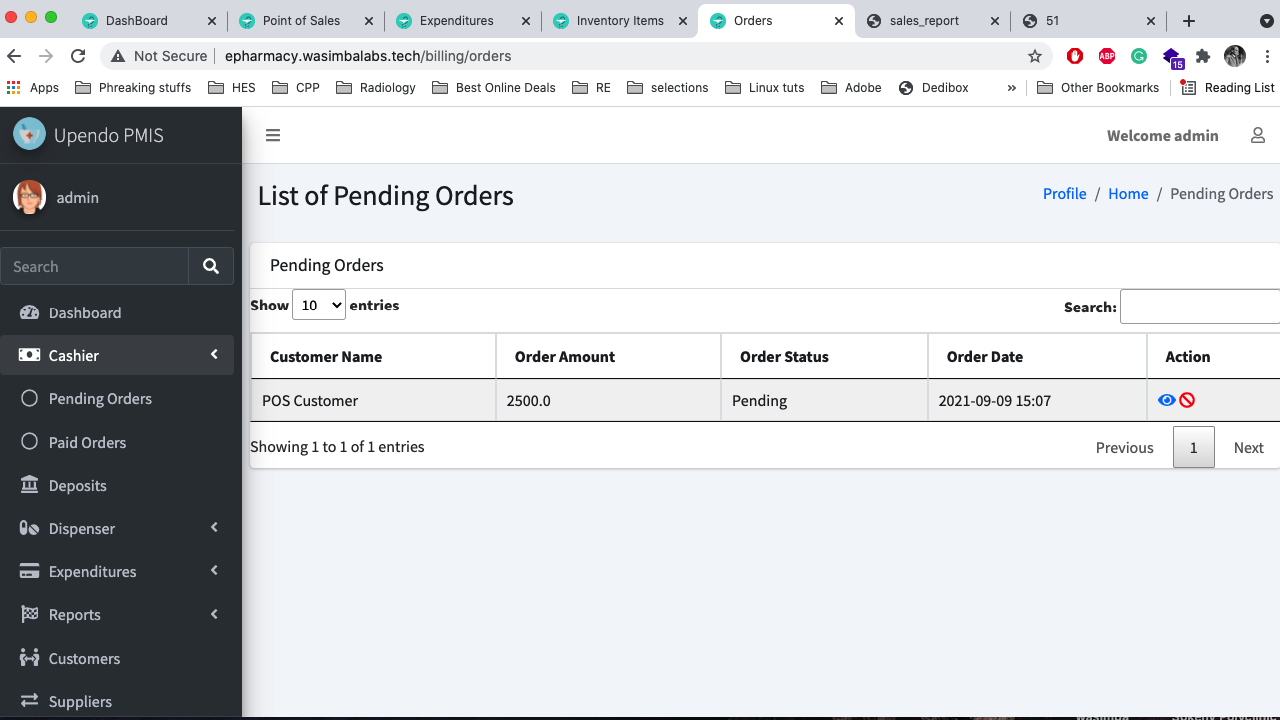Click the Home breadcrumb link

coord(1128,194)
